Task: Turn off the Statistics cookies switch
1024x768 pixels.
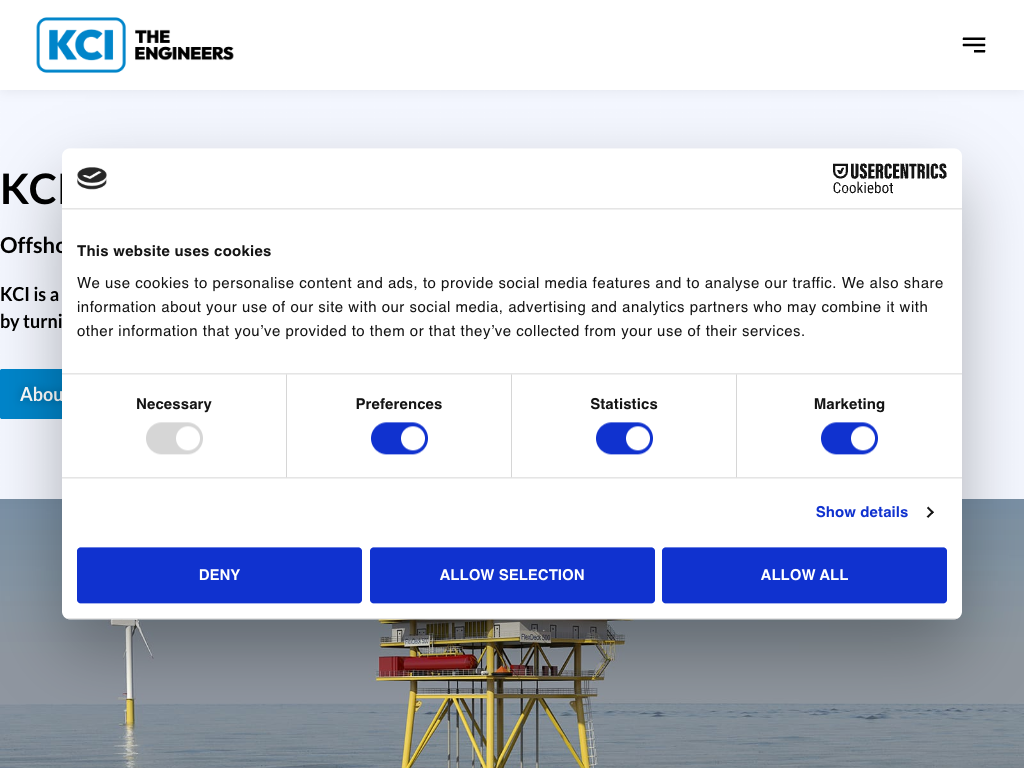Action: (x=624, y=438)
